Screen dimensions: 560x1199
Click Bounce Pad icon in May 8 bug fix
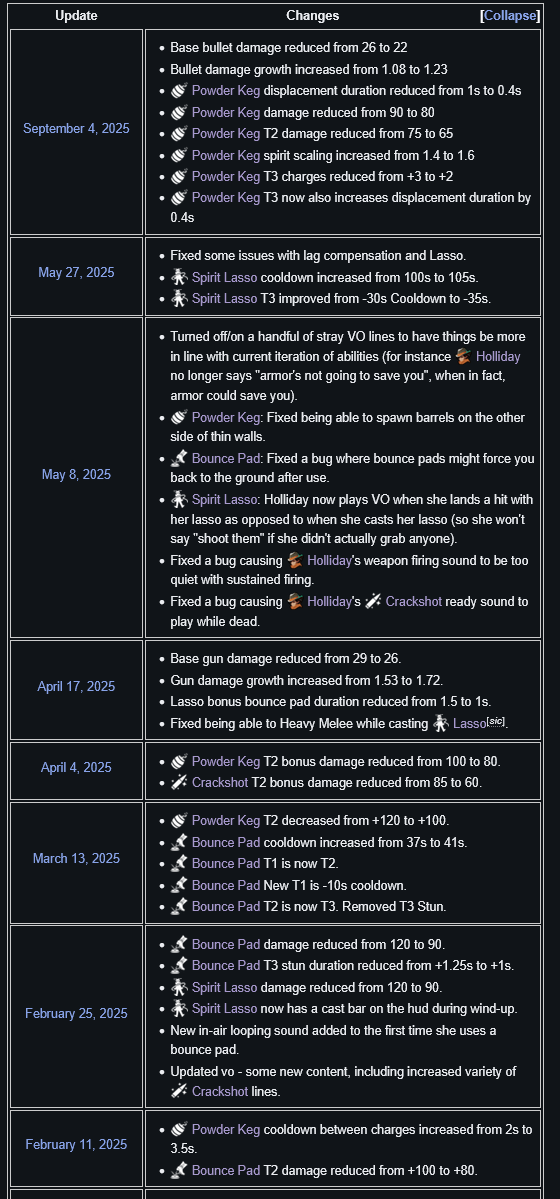point(178,459)
